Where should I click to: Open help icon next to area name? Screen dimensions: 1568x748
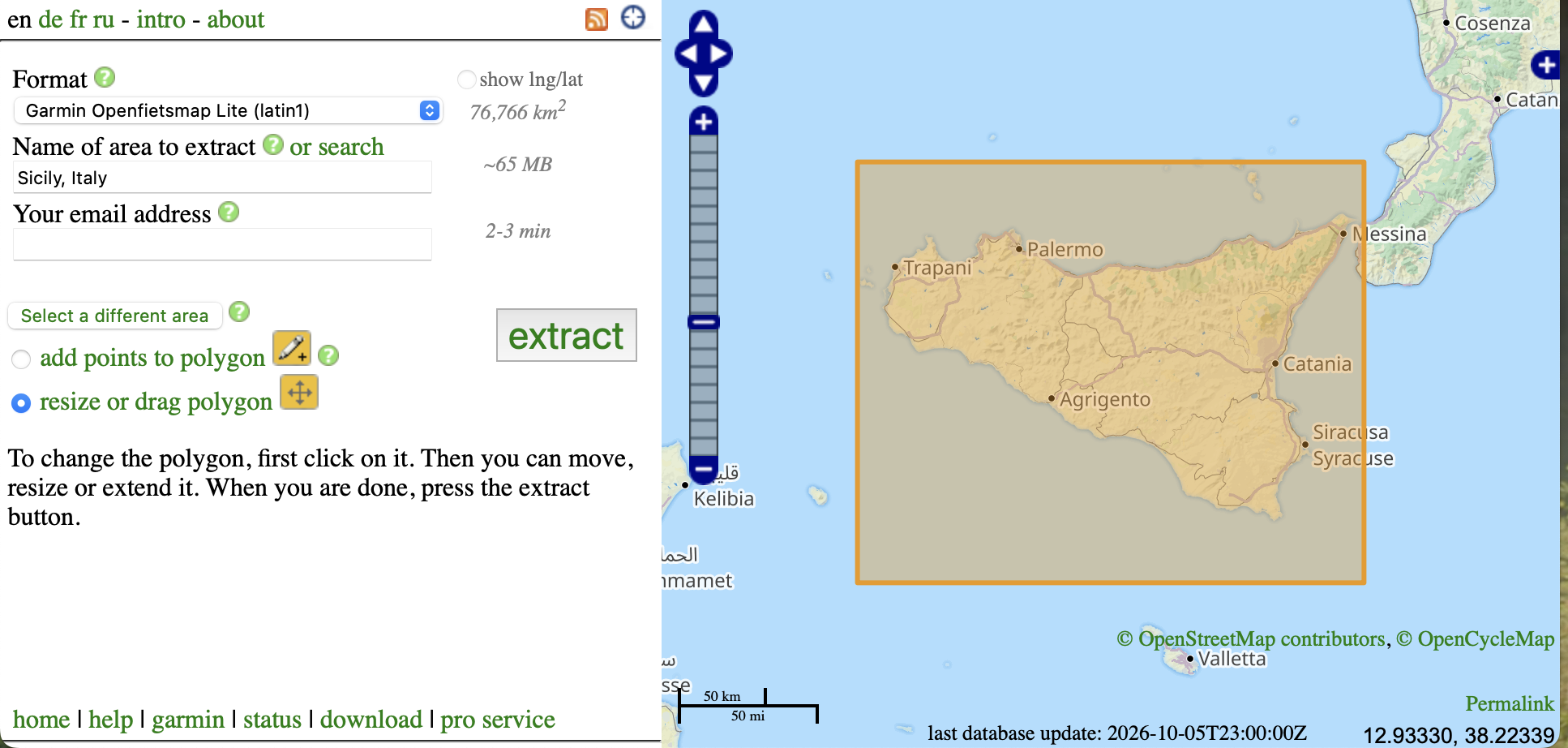[273, 144]
